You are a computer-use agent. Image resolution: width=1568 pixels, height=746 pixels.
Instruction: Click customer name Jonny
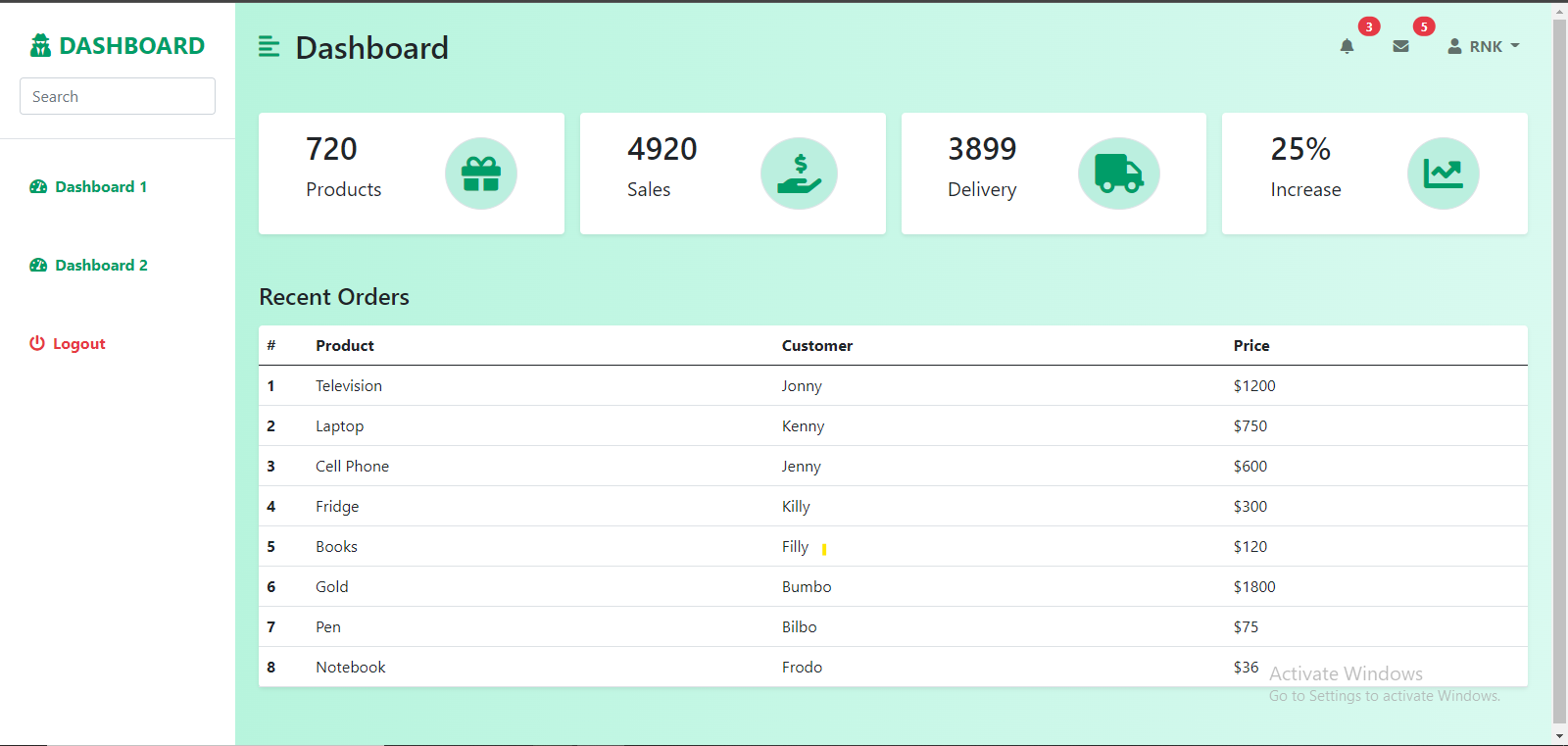(x=802, y=385)
